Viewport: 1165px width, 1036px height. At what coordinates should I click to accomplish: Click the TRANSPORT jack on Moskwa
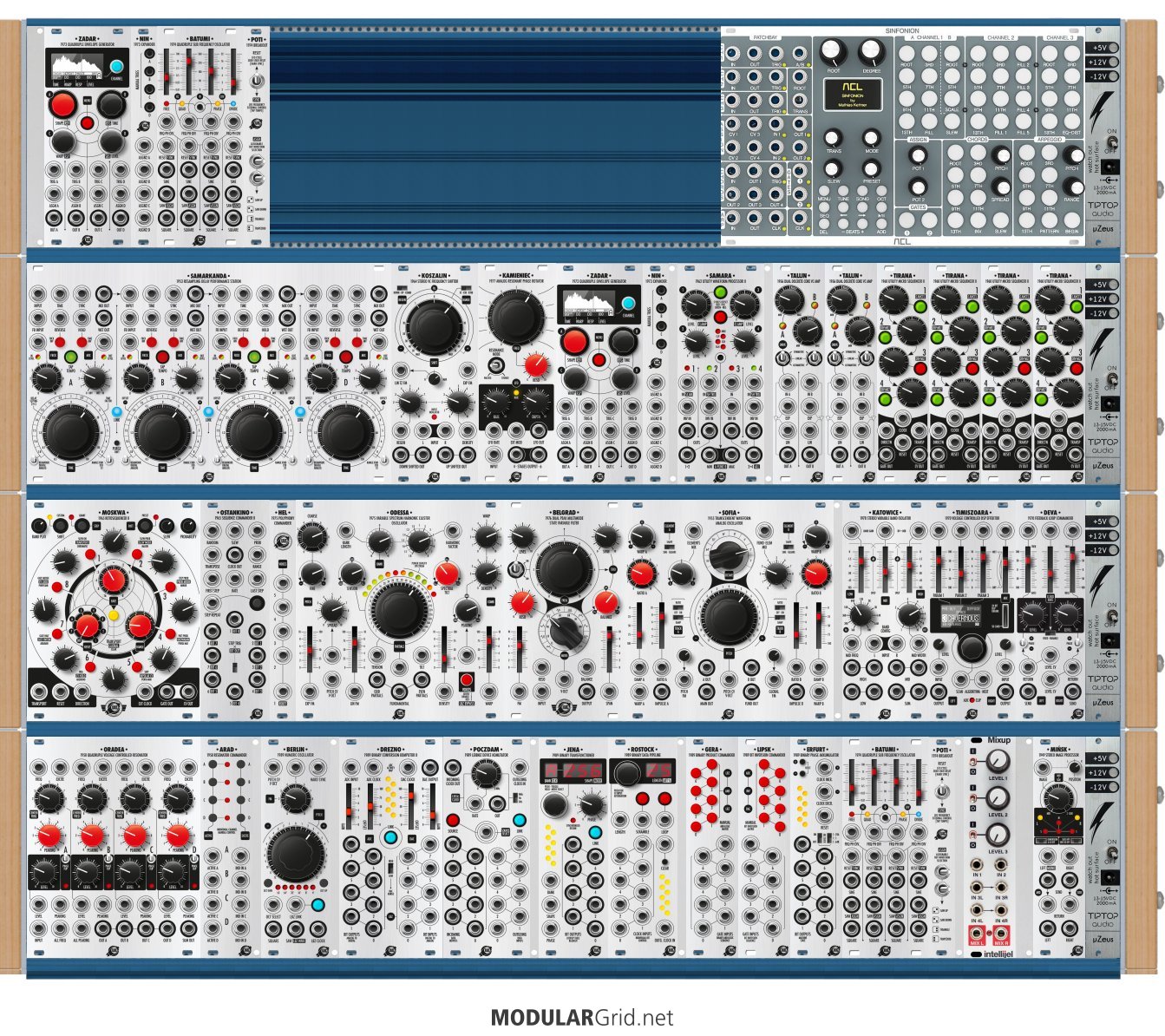[x=40, y=691]
